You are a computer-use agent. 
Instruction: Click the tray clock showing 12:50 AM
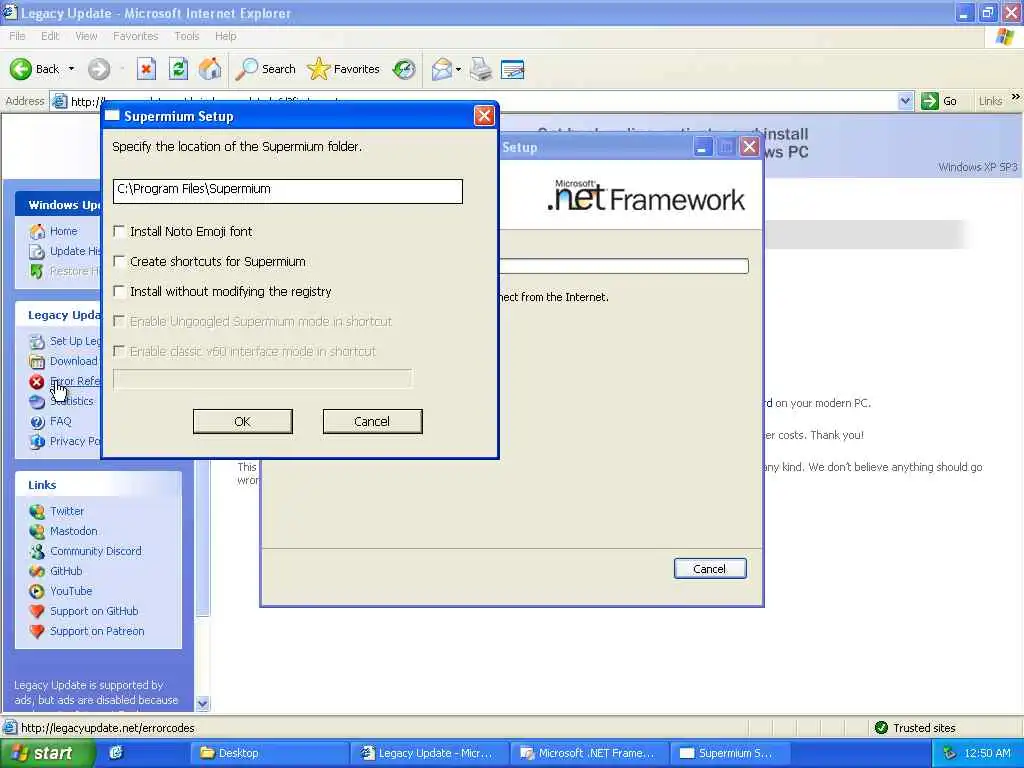[987, 753]
